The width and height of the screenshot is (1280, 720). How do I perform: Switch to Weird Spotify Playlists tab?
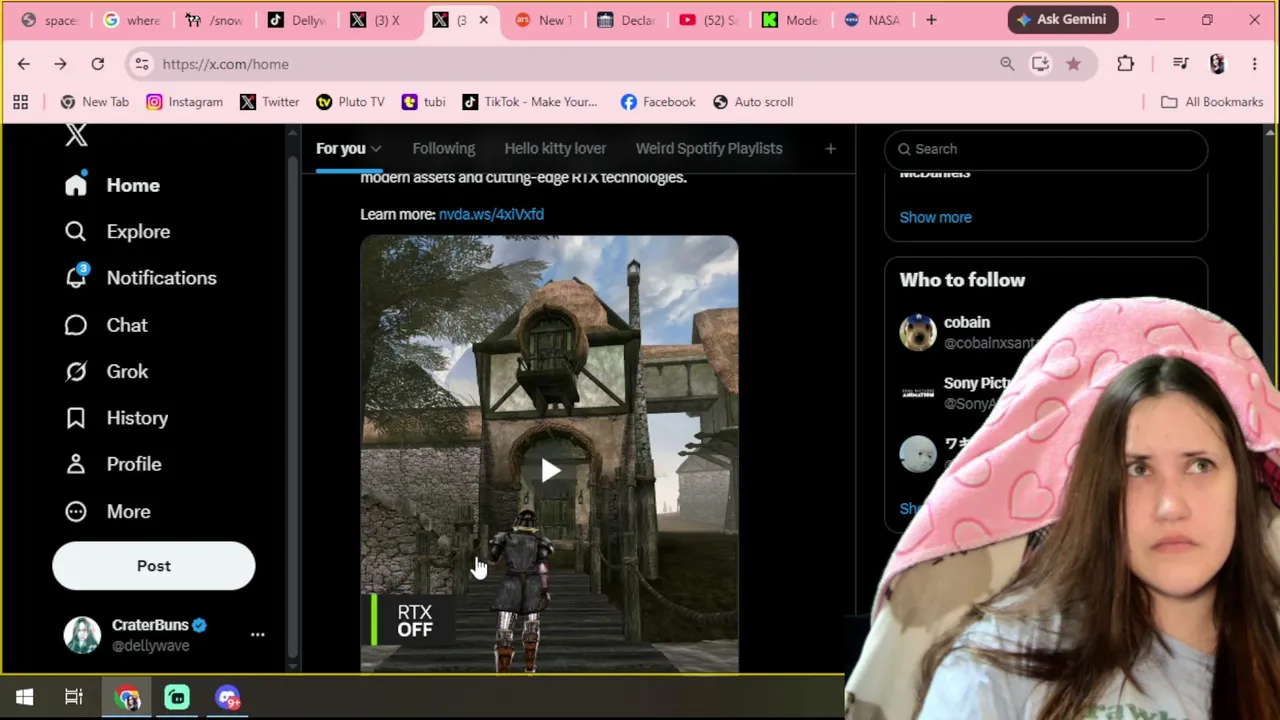click(x=709, y=148)
